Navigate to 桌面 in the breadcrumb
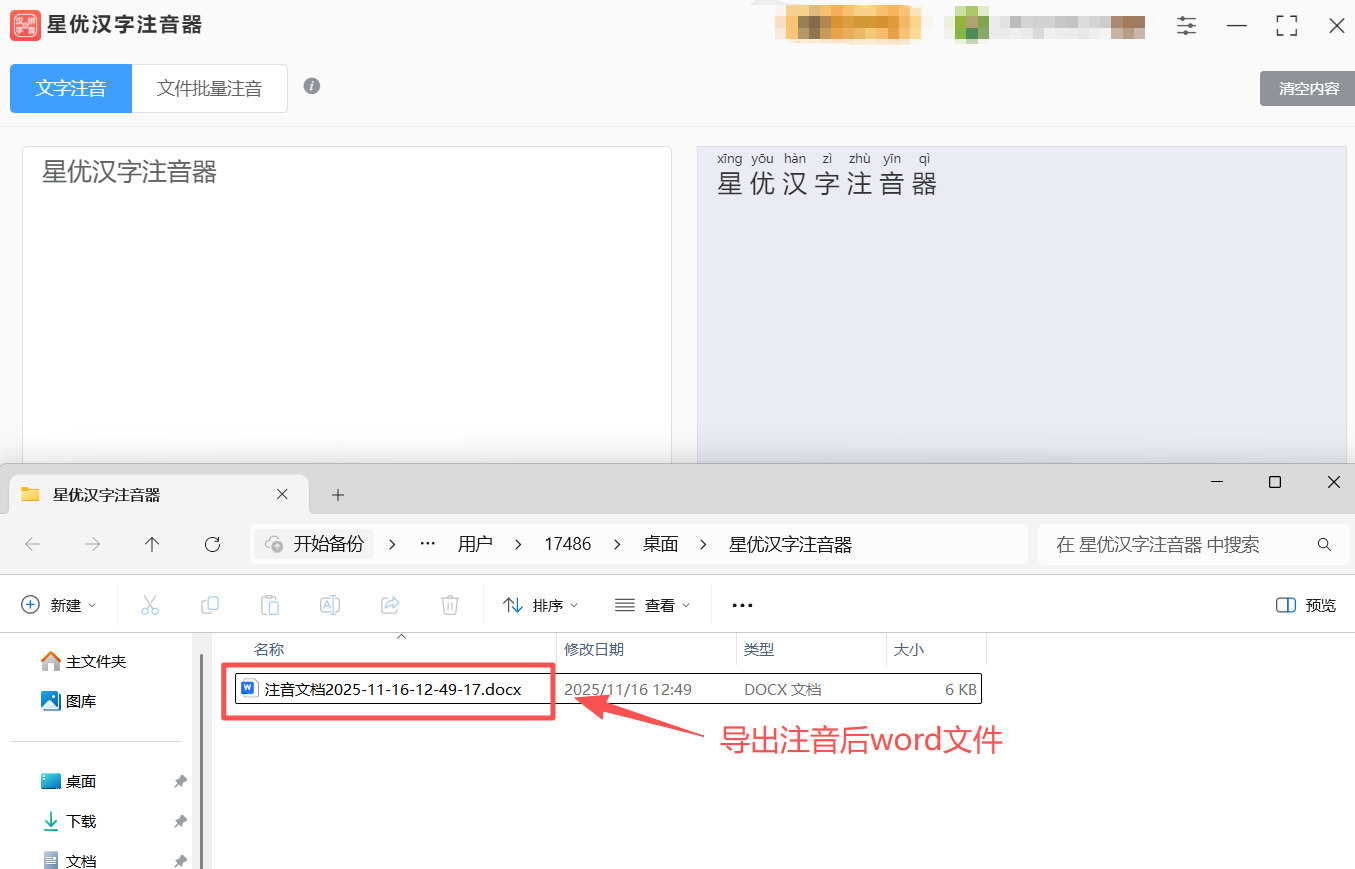This screenshot has width=1355, height=869. click(660, 544)
